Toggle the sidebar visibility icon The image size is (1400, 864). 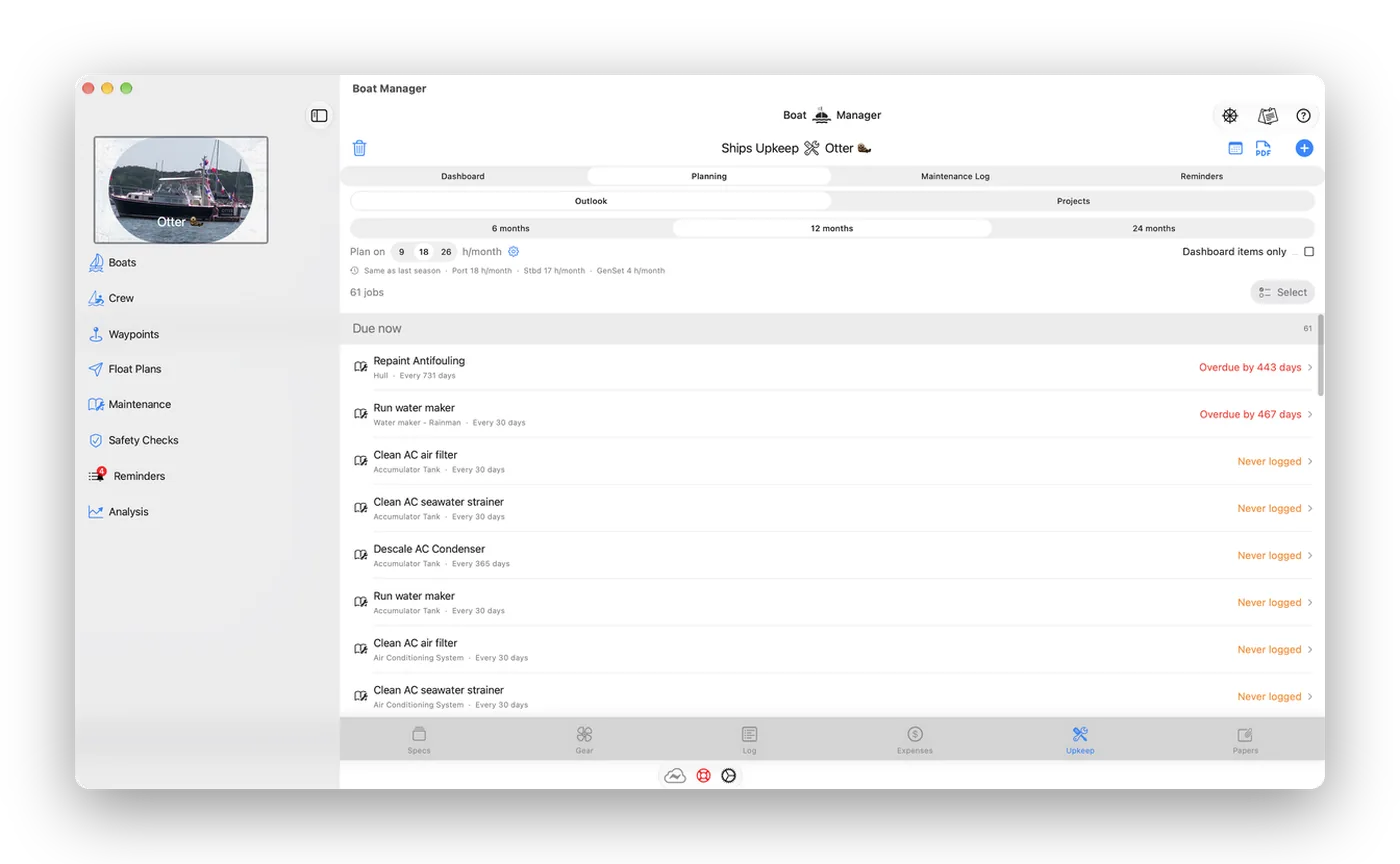click(319, 116)
